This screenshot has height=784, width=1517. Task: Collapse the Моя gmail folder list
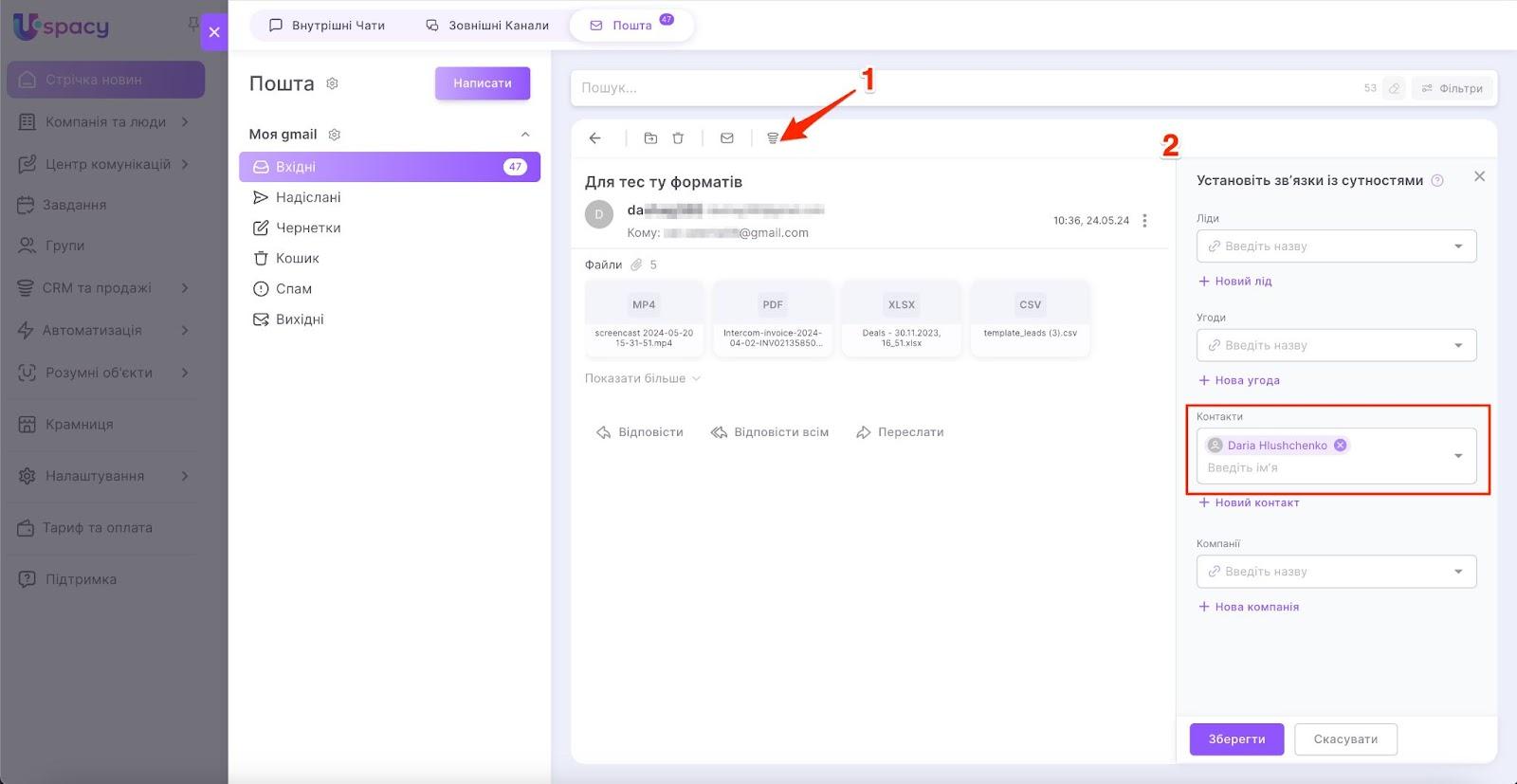coord(525,135)
